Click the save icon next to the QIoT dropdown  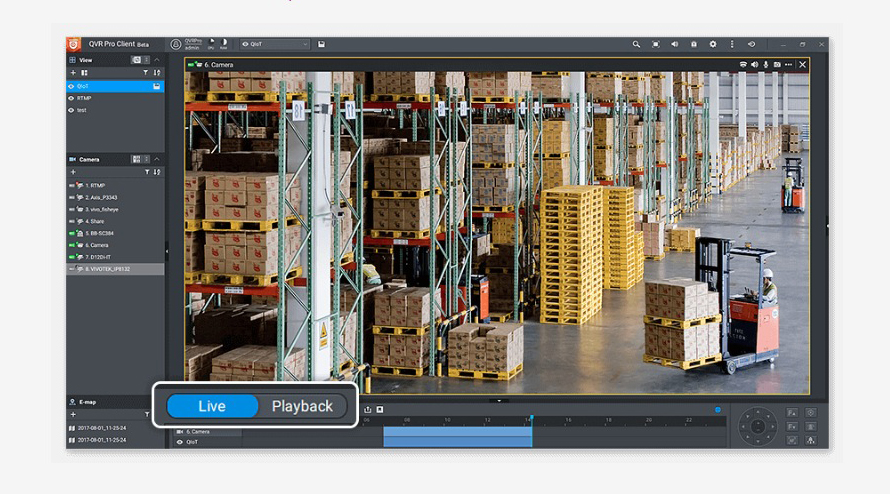coord(321,44)
